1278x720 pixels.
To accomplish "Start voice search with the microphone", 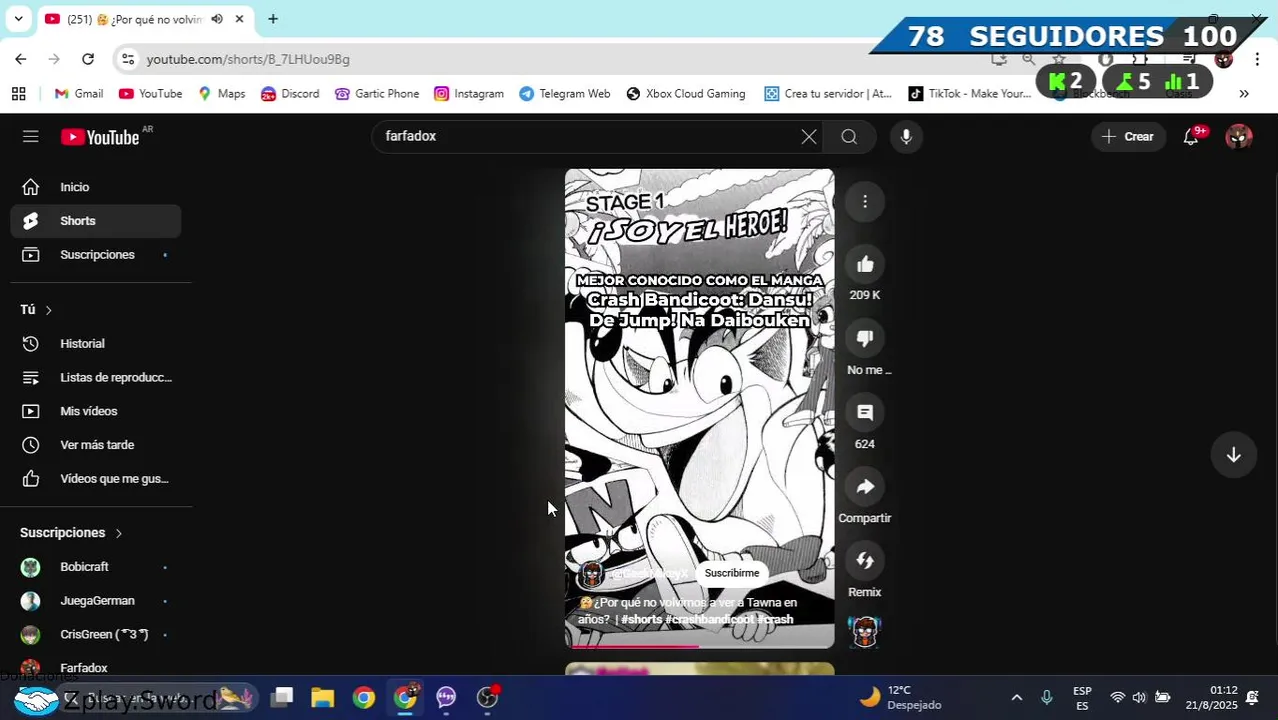I will click(x=906, y=137).
